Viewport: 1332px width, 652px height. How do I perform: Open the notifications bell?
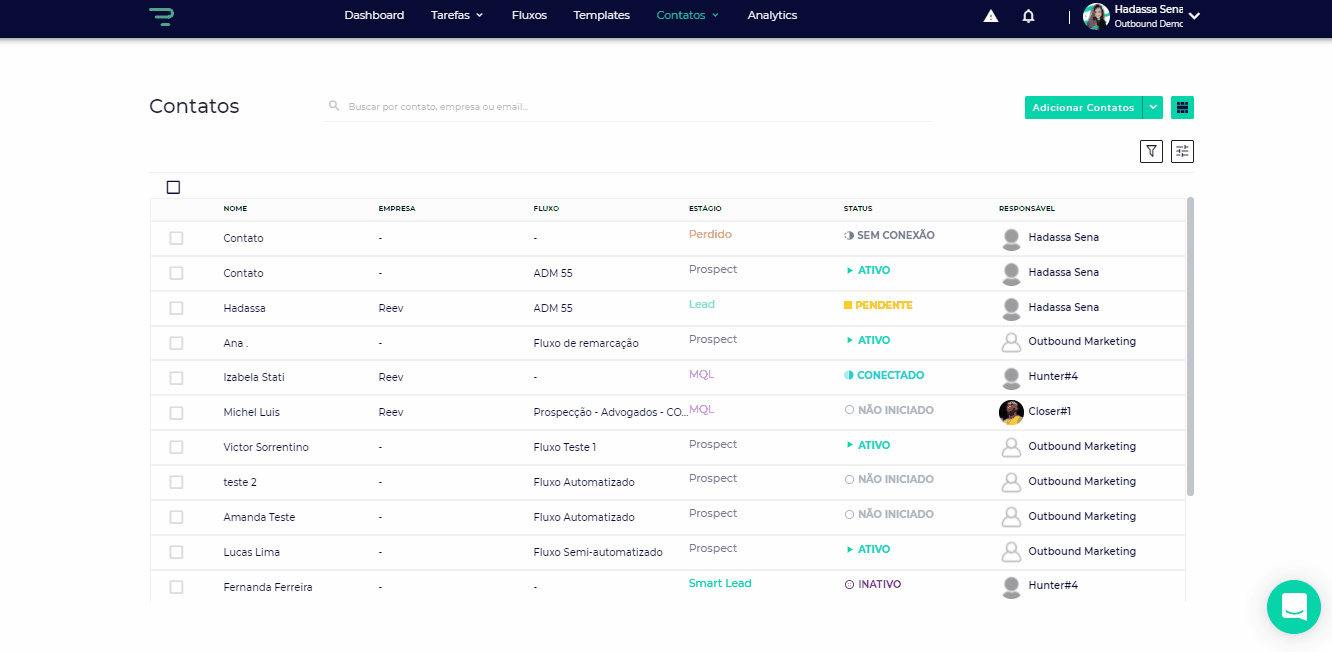click(1028, 16)
